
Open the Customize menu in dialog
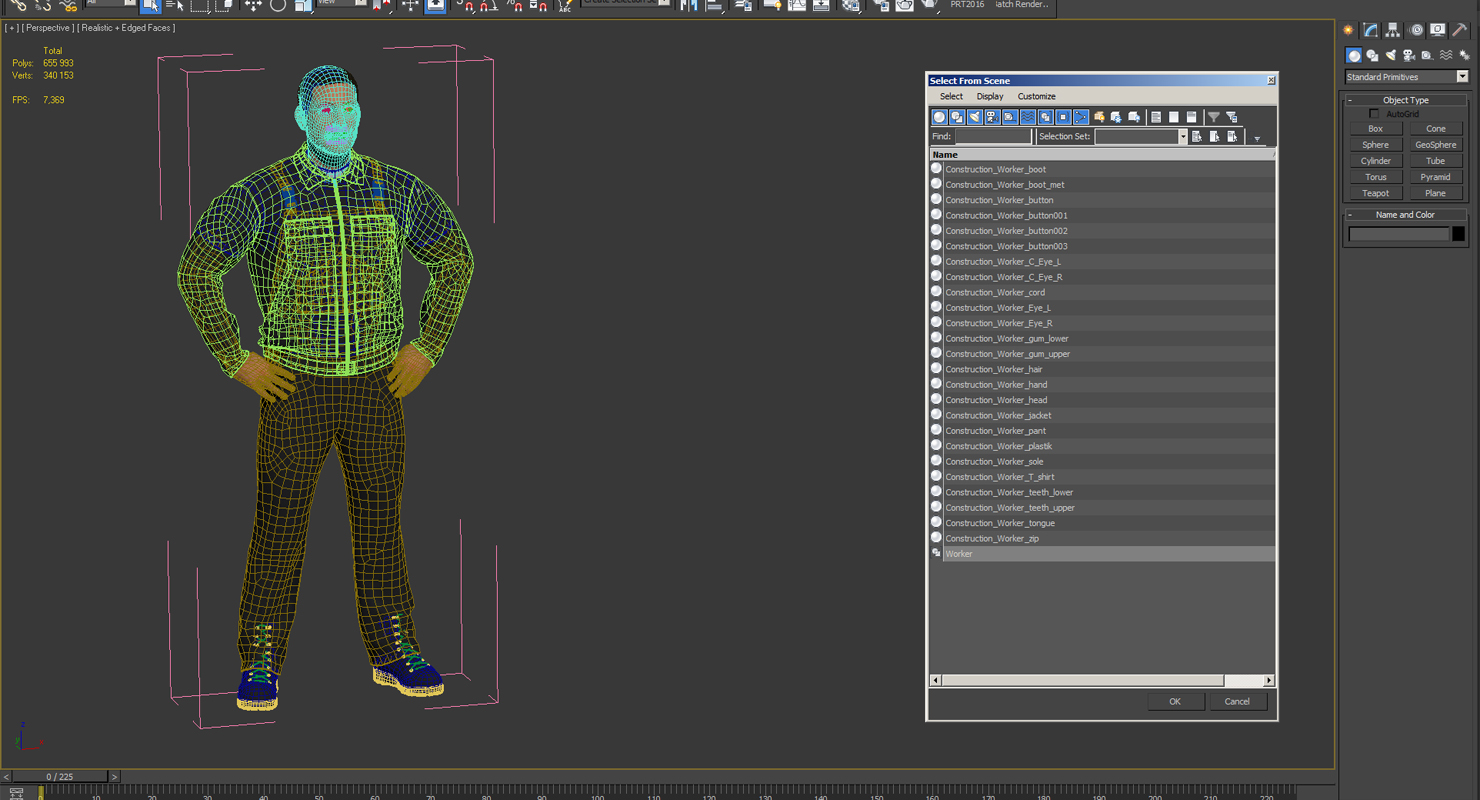click(x=1036, y=97)
